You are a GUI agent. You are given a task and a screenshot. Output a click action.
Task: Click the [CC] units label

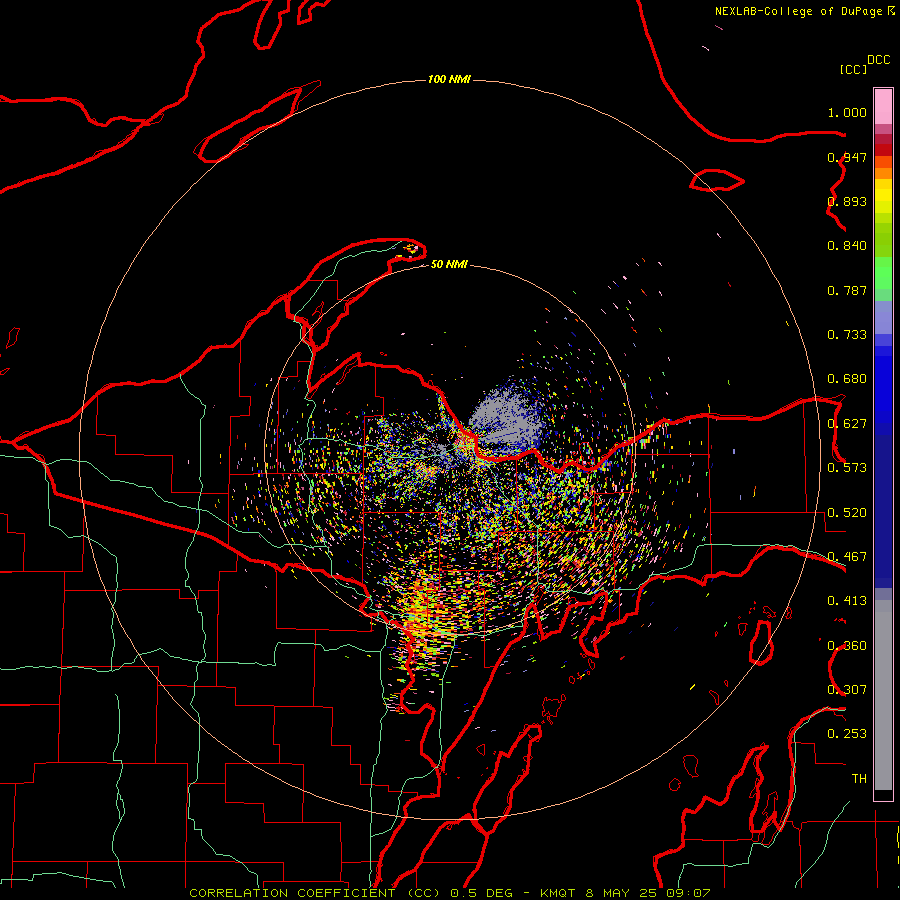(853, 69)
